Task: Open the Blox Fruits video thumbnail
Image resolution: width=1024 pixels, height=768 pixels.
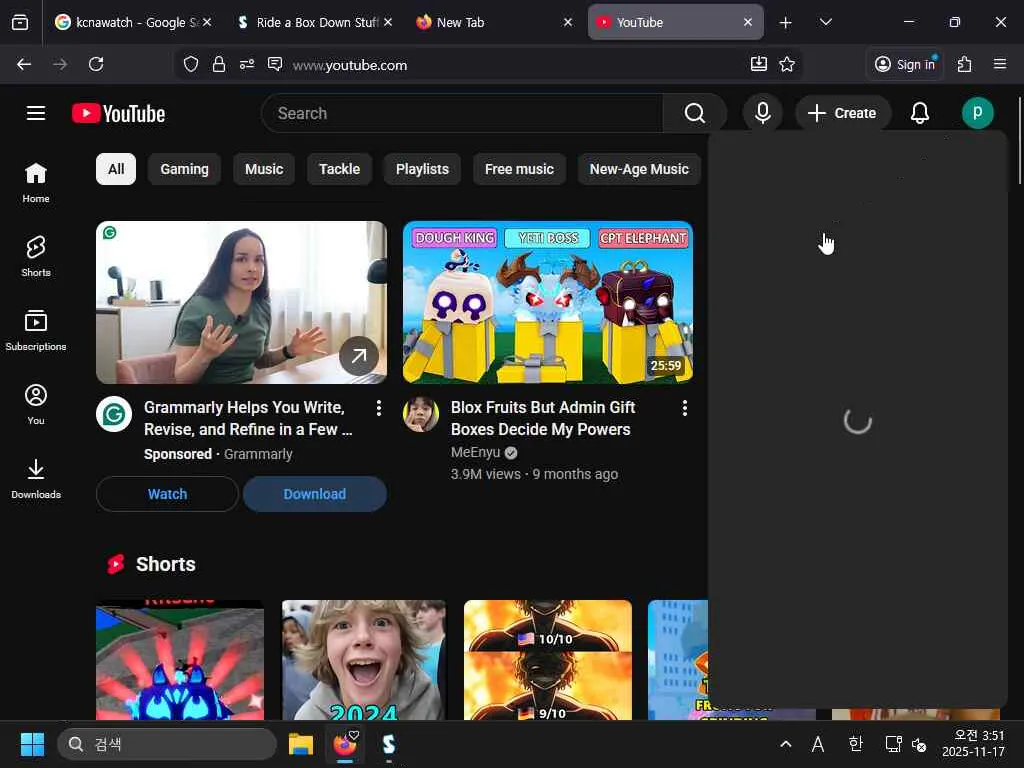Action: coord(547,302)
